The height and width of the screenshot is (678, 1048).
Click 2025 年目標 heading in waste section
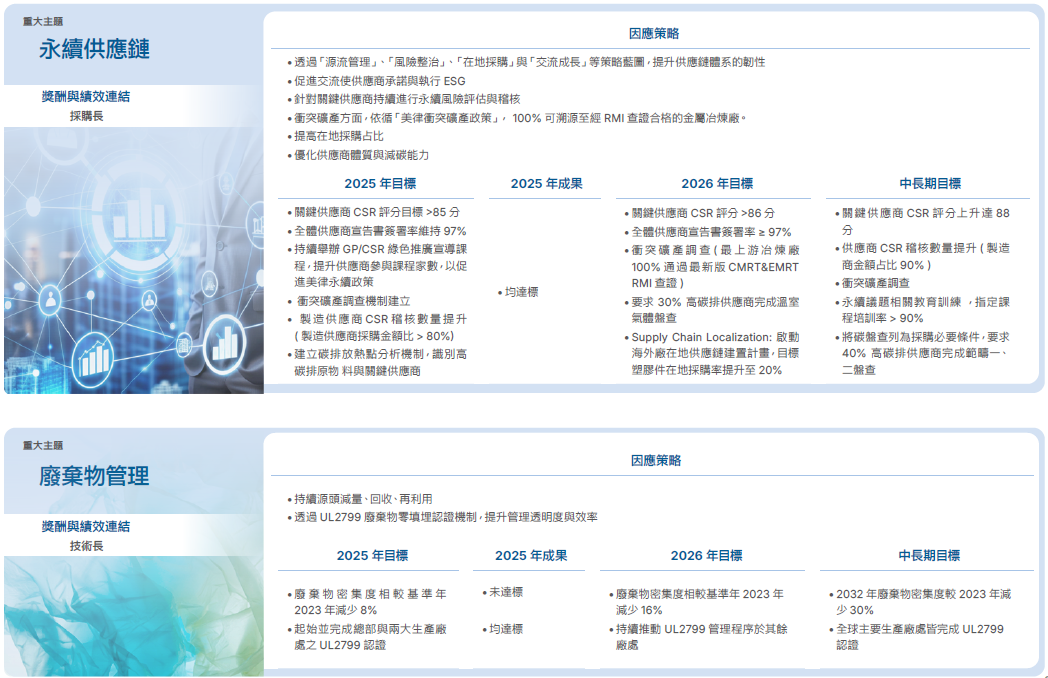pos(372,555)
